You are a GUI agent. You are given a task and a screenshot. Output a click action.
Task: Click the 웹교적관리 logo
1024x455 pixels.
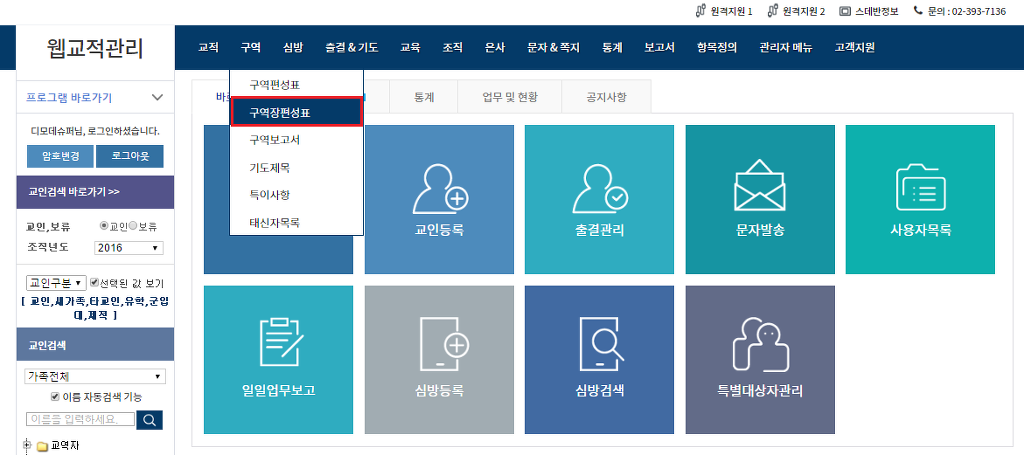pyautogui.click(x=95, y=48)
